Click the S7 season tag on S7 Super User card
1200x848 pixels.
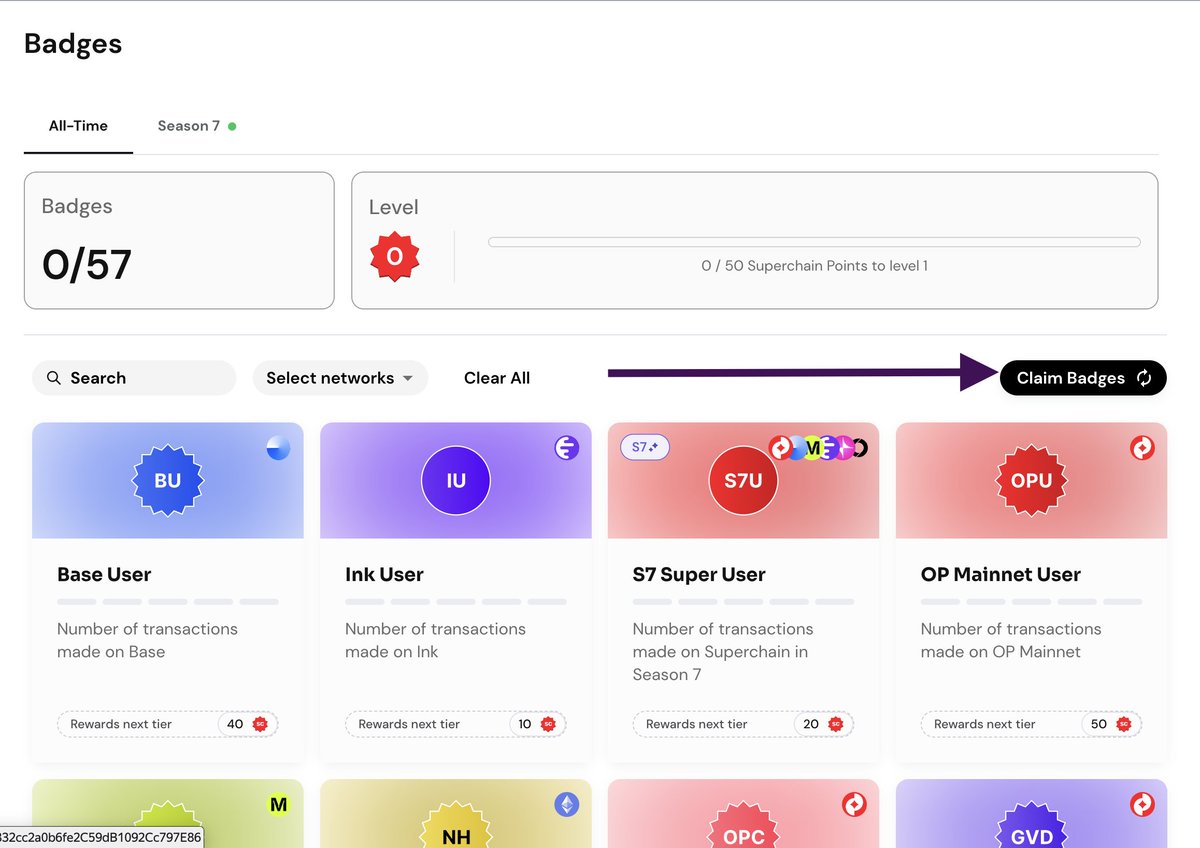(x=645, y=447)
